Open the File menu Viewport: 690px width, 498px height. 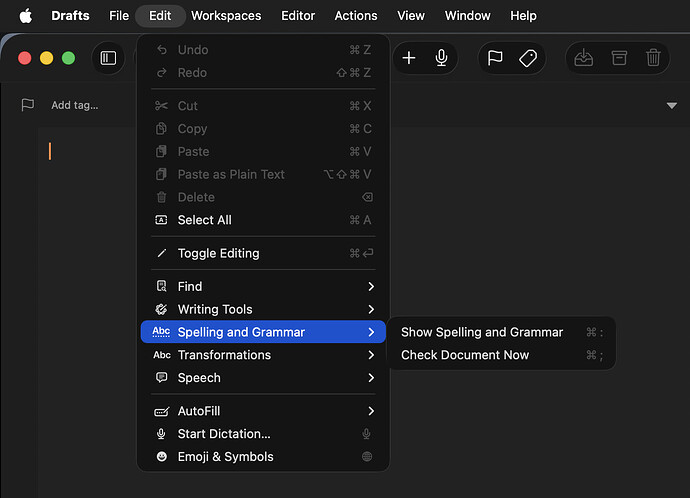119,16
